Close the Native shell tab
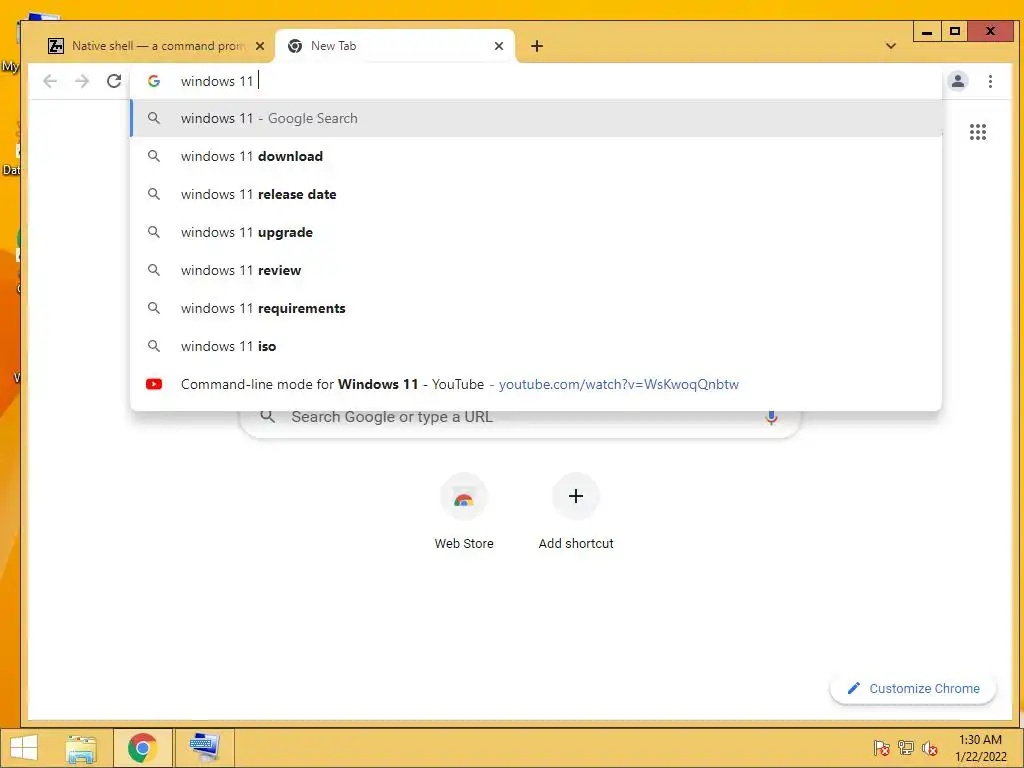This screenshot has height=768, width=1024. (x=260, y=46)
